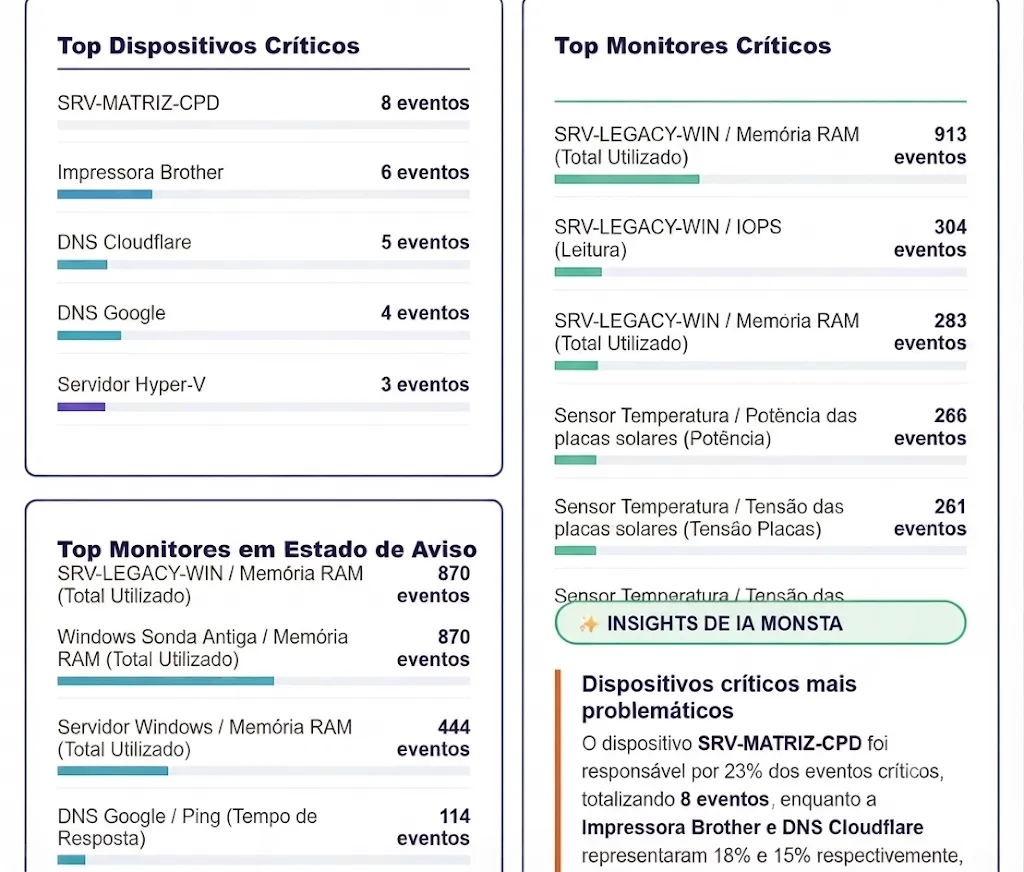Select the Top Monitores Críticos heading
Image resolution: width=1024 pixels, height=872 pixels.
(x=693, y=46)
